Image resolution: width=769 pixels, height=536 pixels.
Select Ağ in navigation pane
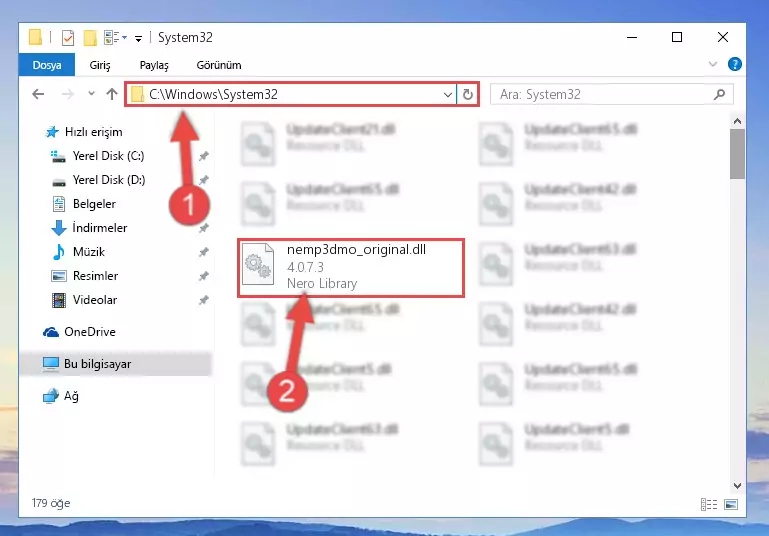[x=71, y=396]
